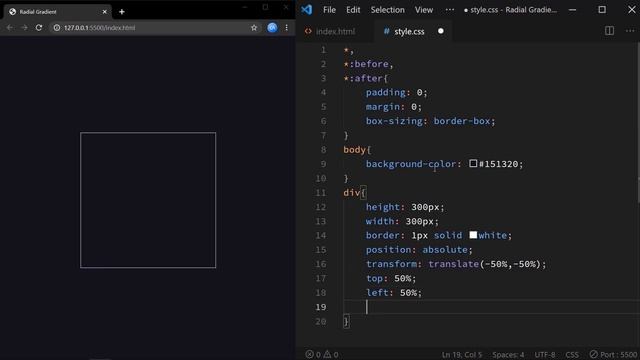Screen dimensions: 640x360
Task: Click 'border-box' value on line 6
Action: pyautogui.click(x=462, y=121)
